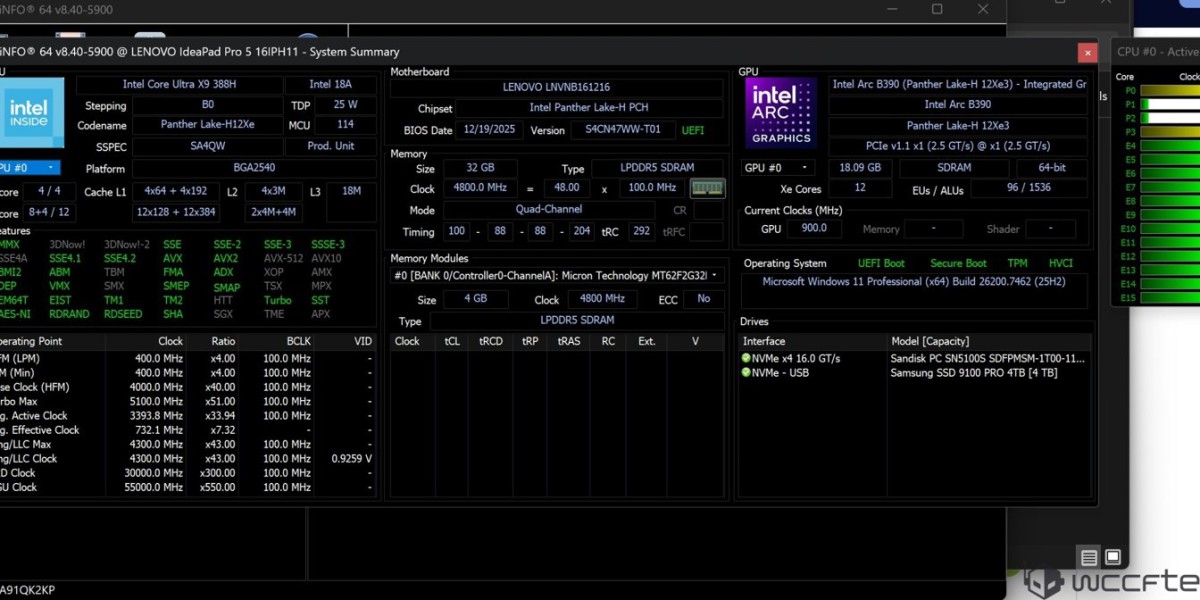Screen dimensions: 1200x600
Task: Click the P0 core usage bar
Action: tap(1170, 90)
